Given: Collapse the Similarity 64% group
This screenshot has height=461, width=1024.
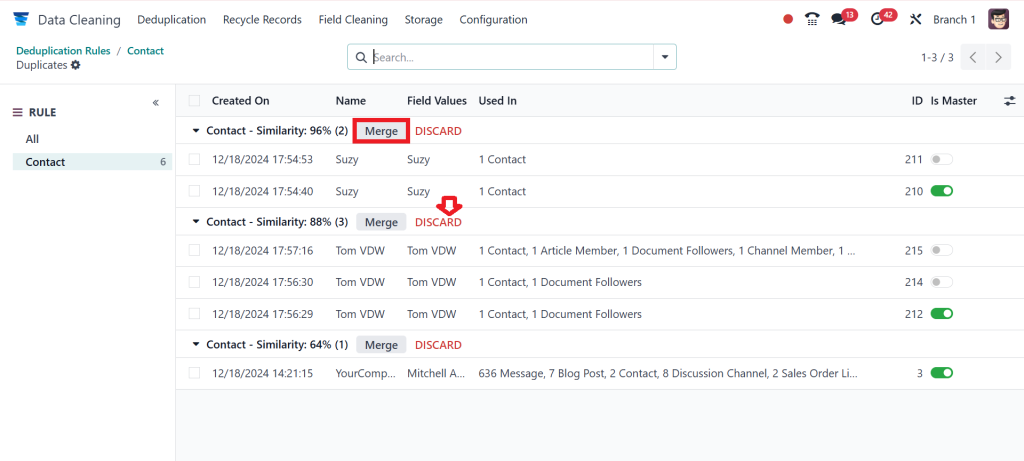Looking at the screenshot, I should 195,345.
